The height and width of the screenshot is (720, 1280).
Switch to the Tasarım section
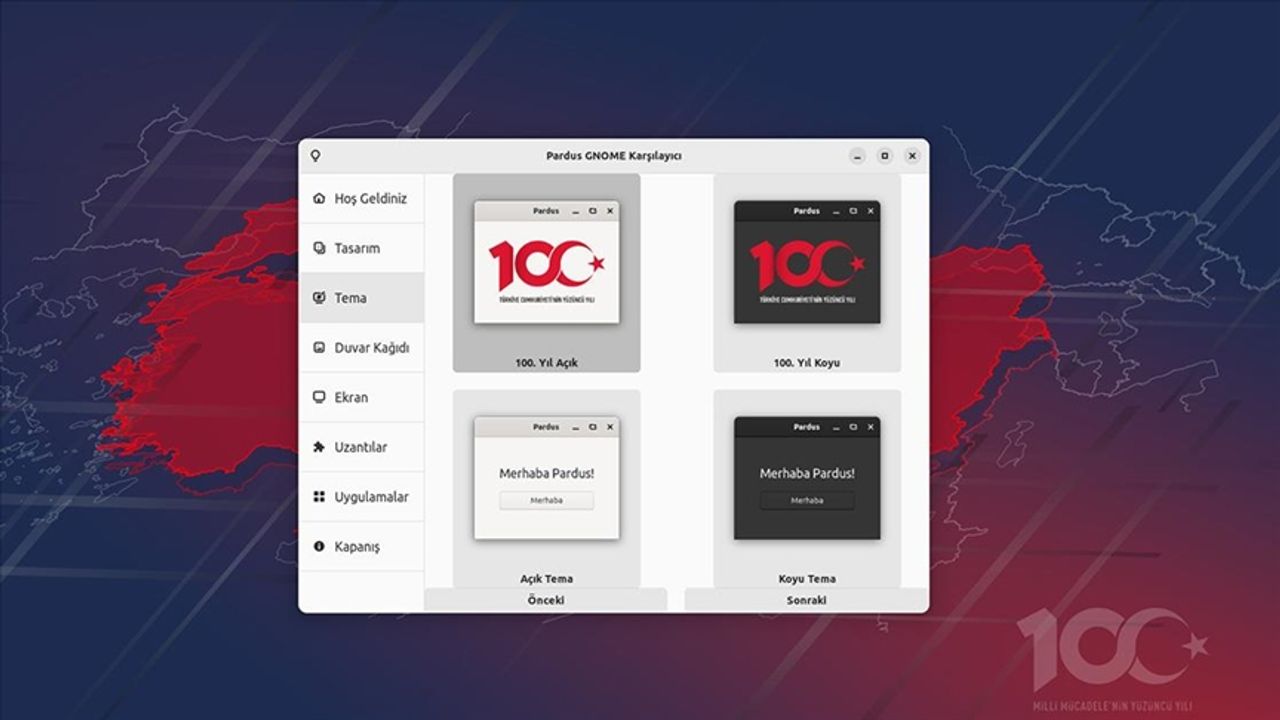click(362, 248)
